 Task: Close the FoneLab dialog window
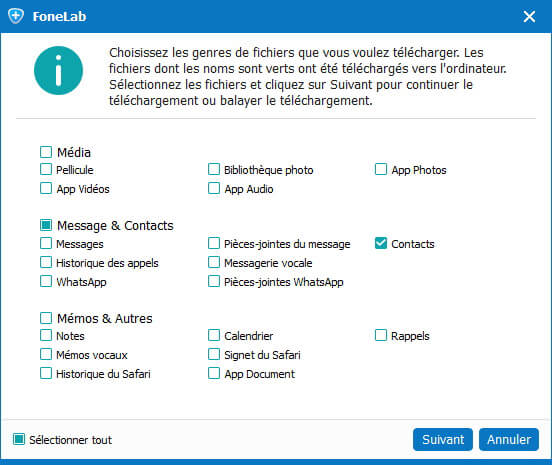point(529,17)
